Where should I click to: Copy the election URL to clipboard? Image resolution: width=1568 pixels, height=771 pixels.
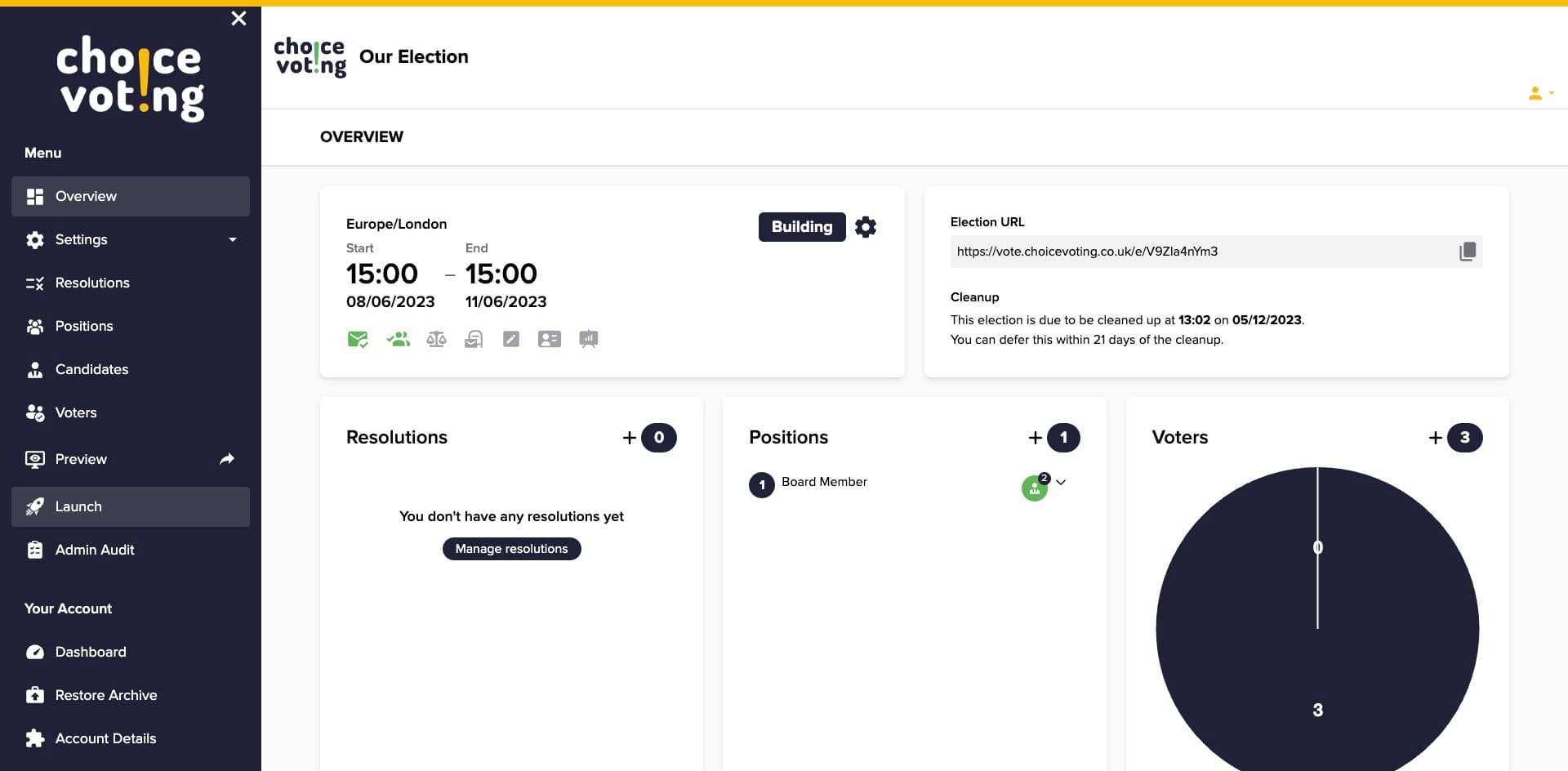coord(1467,252)
